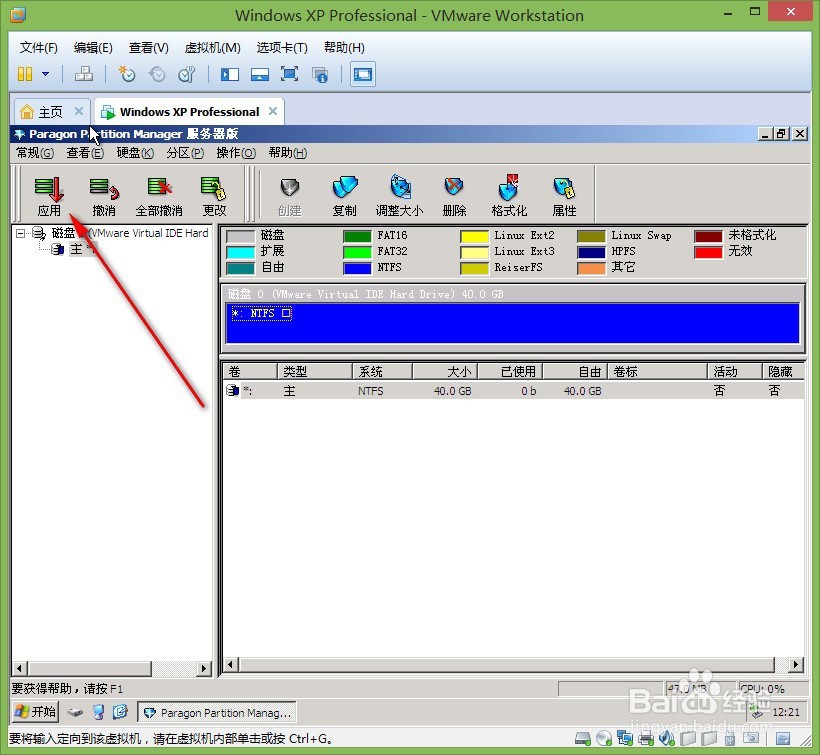Open VMware 帮助(H) menu

point(344,48)
